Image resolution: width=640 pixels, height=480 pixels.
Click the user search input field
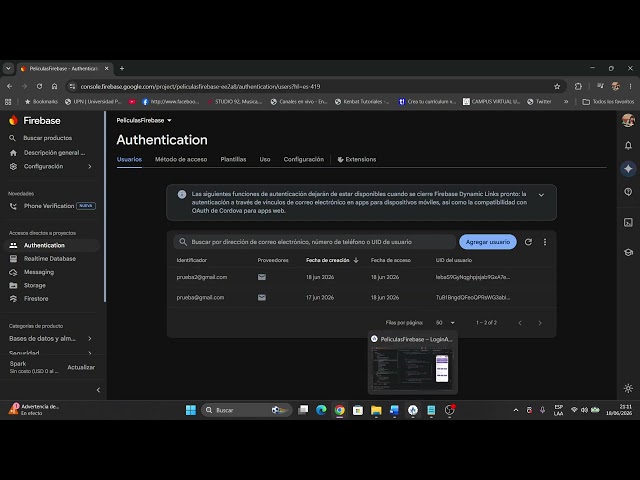tap(314, 242)
